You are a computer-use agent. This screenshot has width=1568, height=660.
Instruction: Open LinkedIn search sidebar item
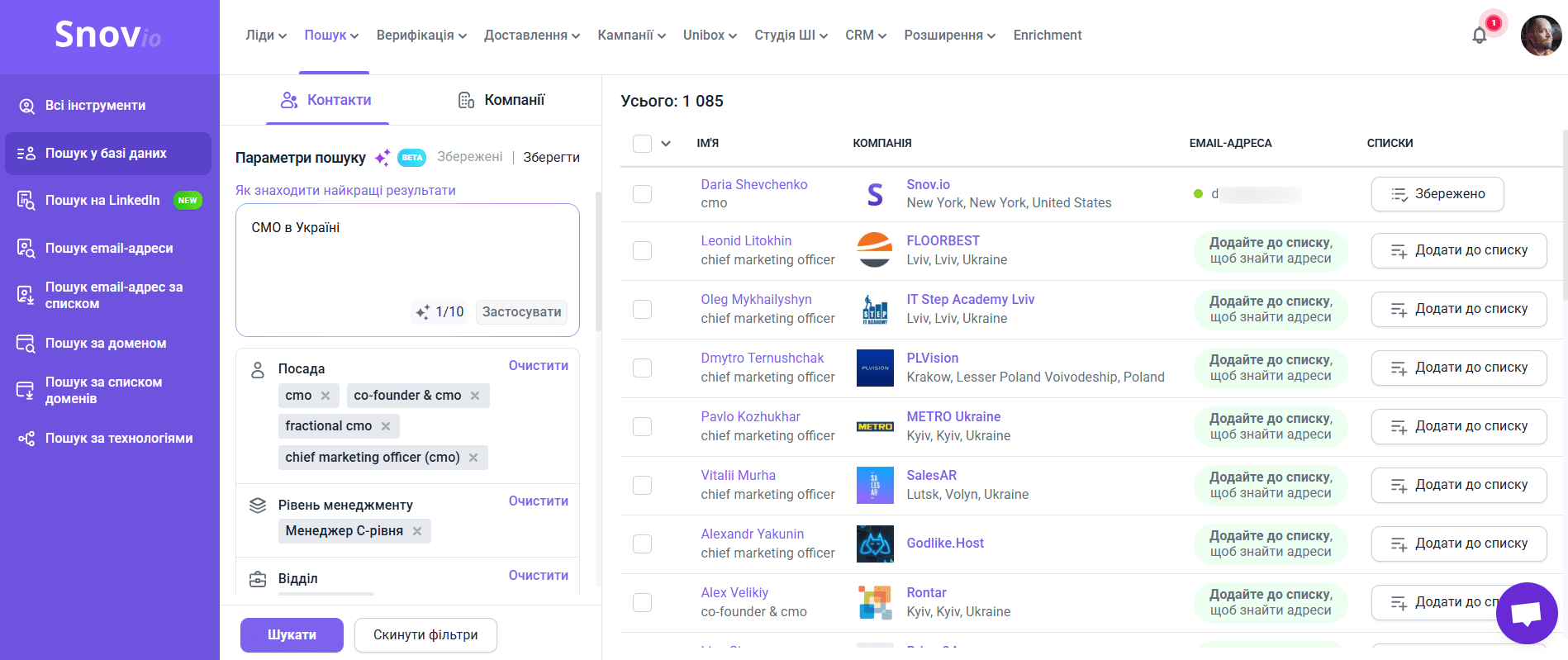click(x=108, y=200)
